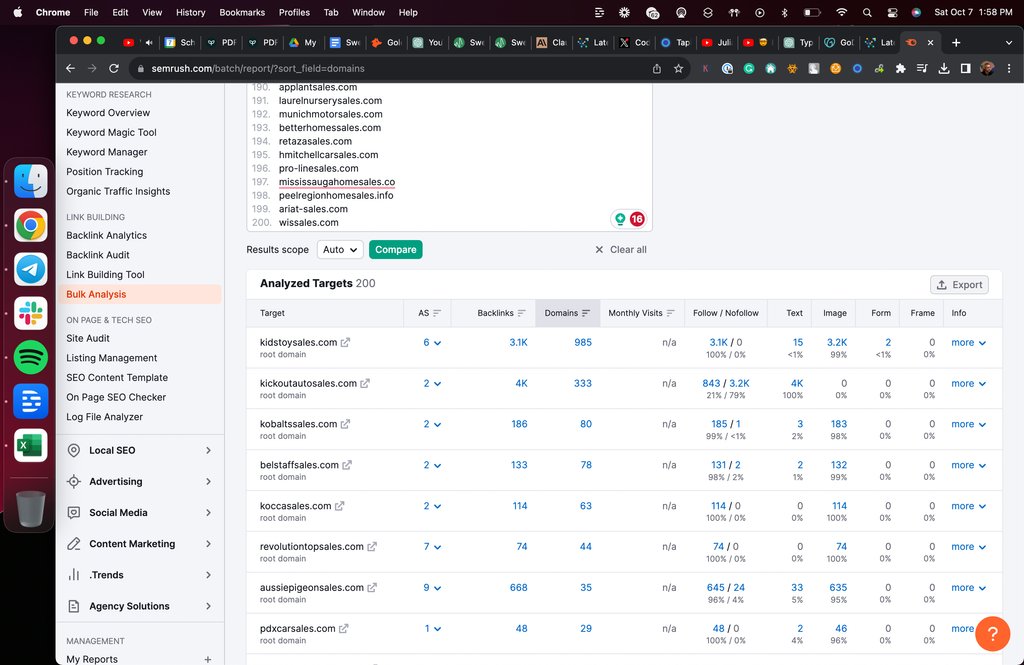Open Keyword Magic Tool in sidebar
The width and height of the screenshot is (1024, 665).
click(111, 132)
